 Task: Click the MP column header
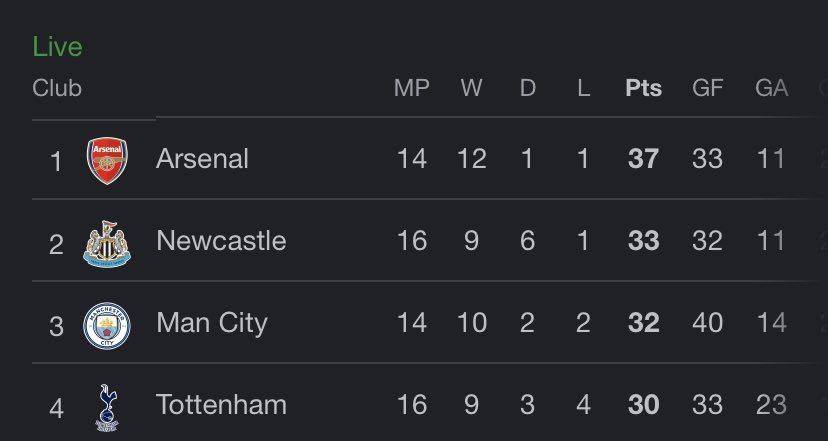coord(412,88)
